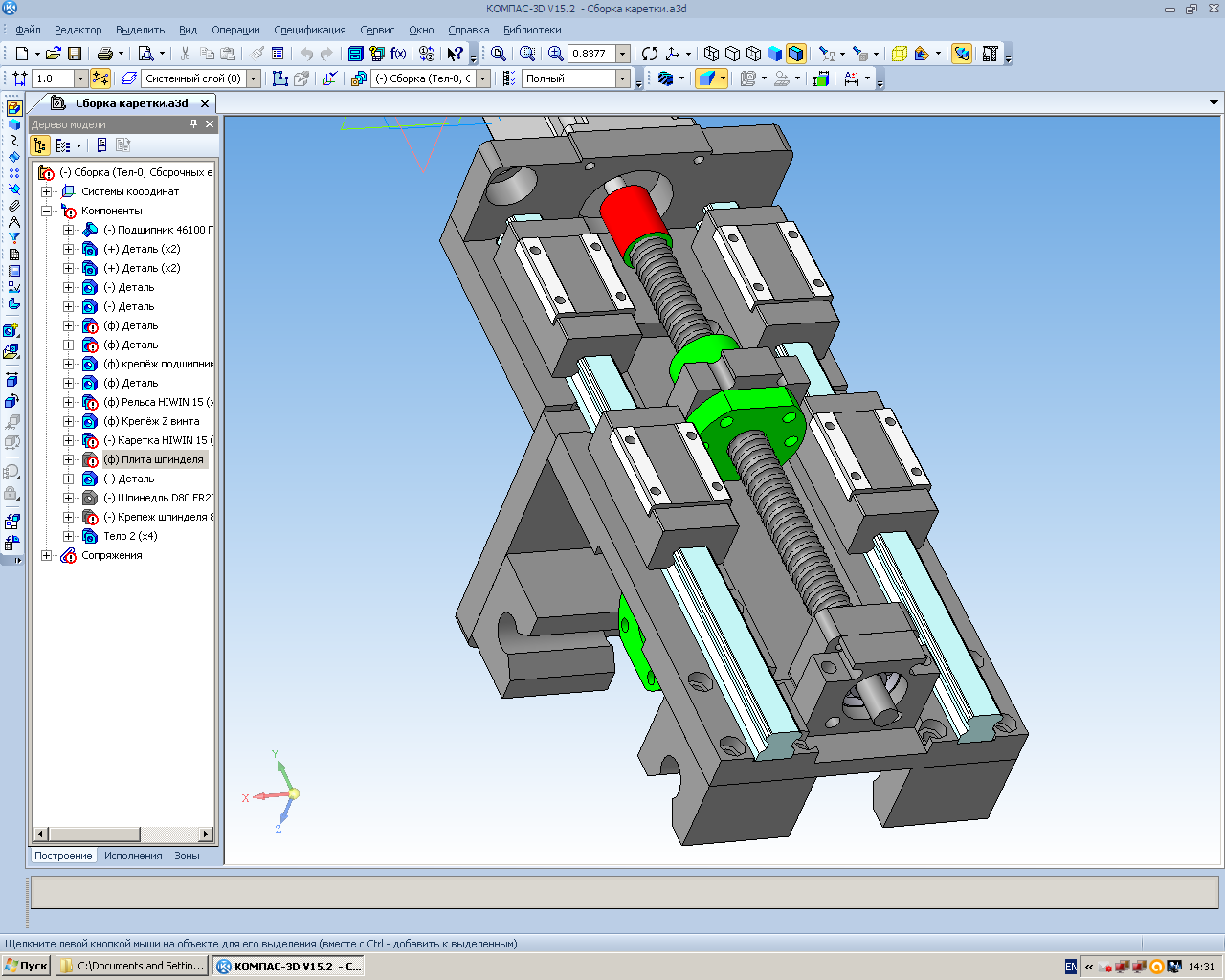This screenshot has width=1225, height=980.
Task: Open the funnel filters panel in sidebar
Action: (x=13, y=238)
